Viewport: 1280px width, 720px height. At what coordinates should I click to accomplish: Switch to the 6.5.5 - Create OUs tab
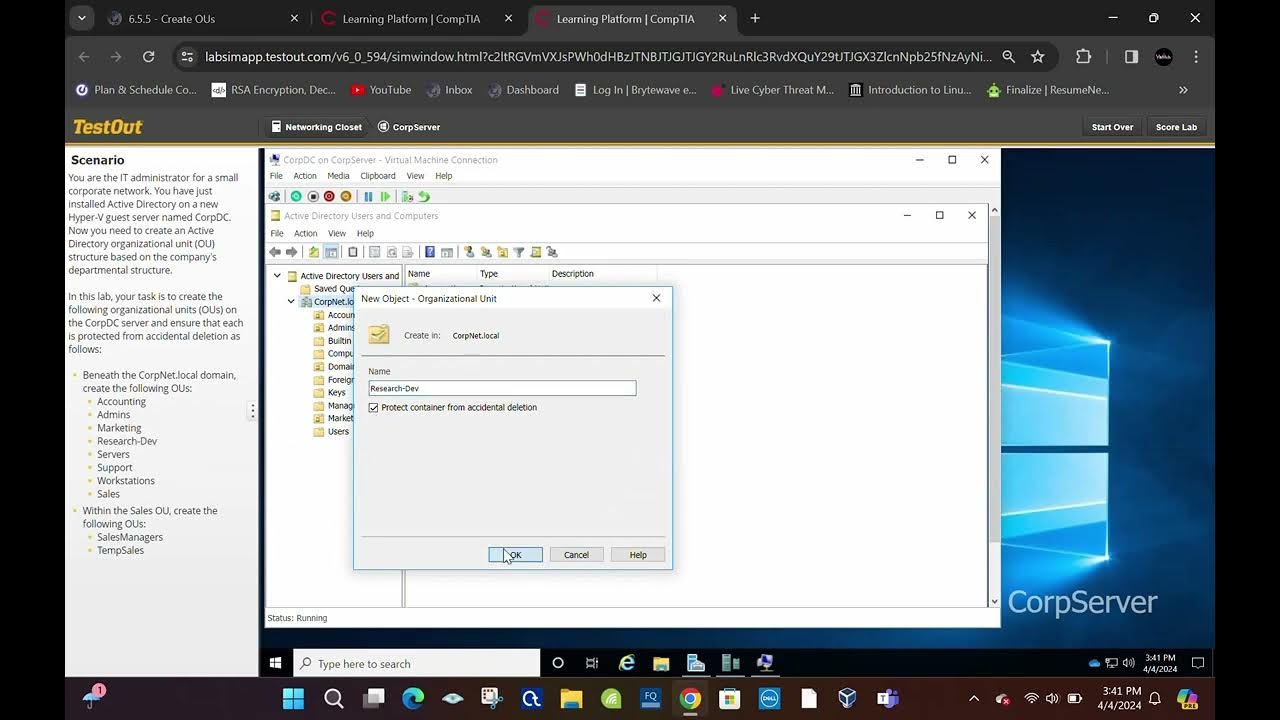tap(203, 18)
